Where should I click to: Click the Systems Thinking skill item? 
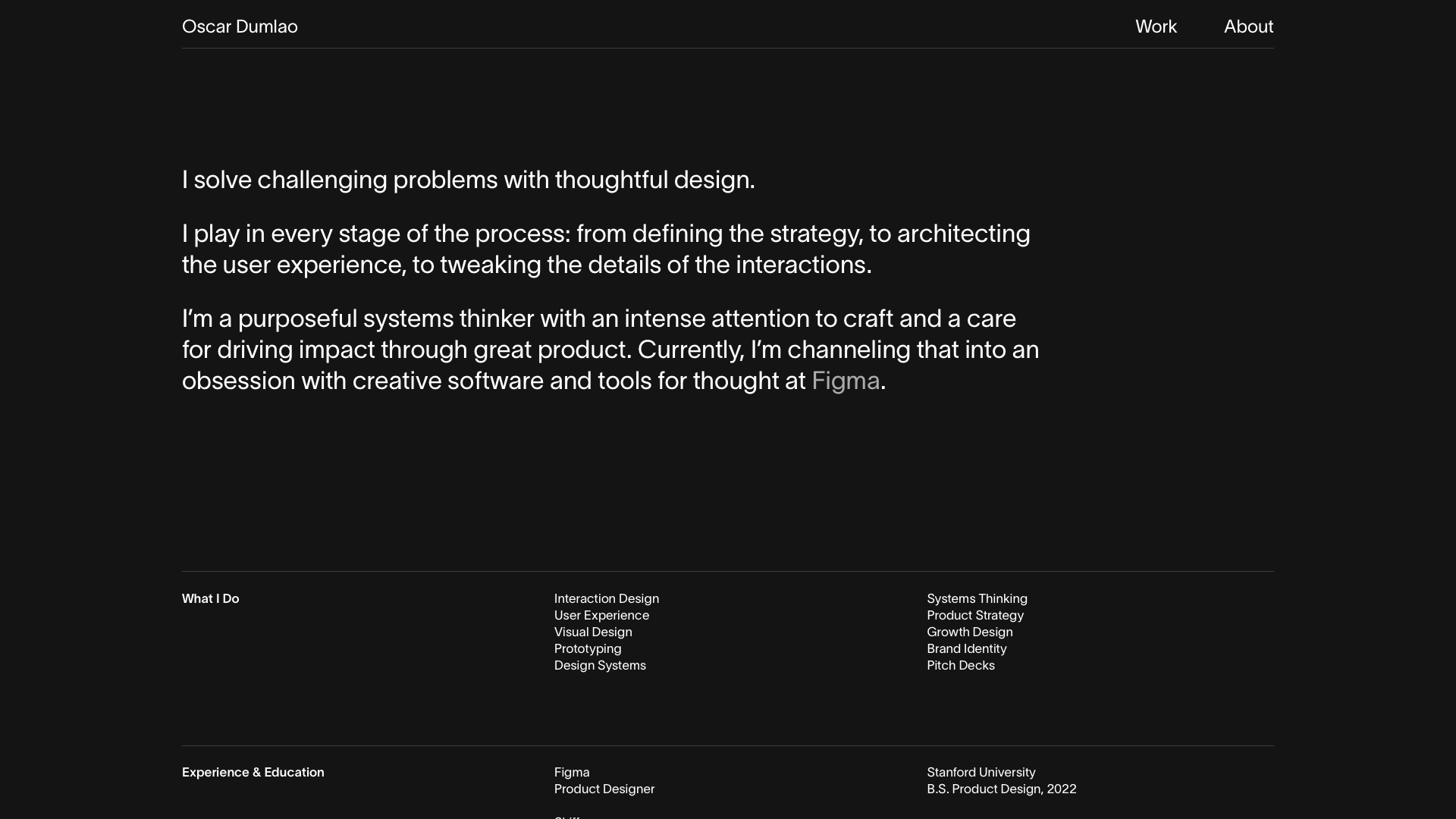tap(977, 599)
